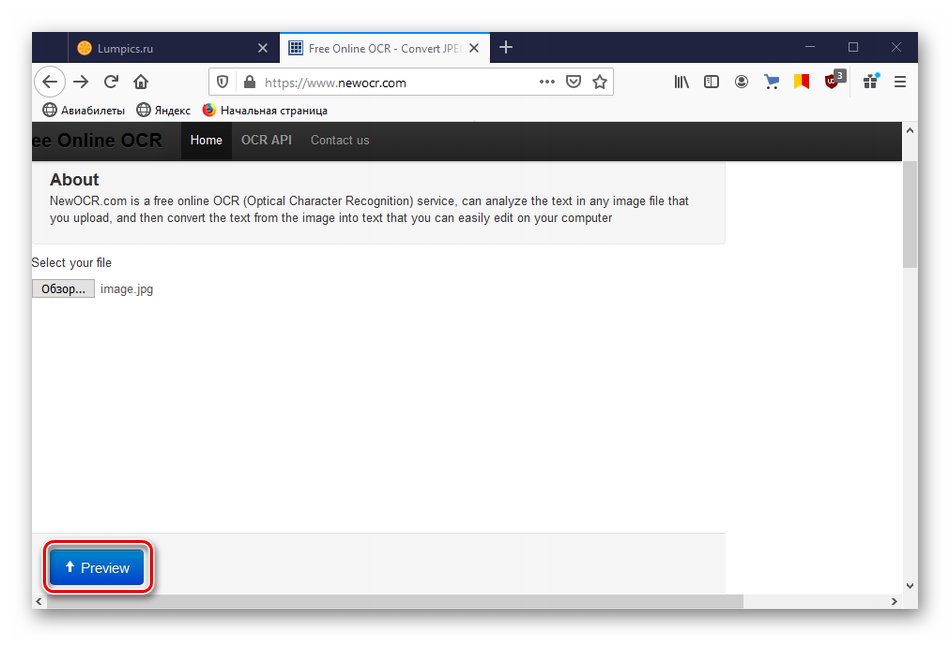Viewport: 950px width, 648px height.
Task: Open the page actions three-dot menu
Action: (547, 82)
